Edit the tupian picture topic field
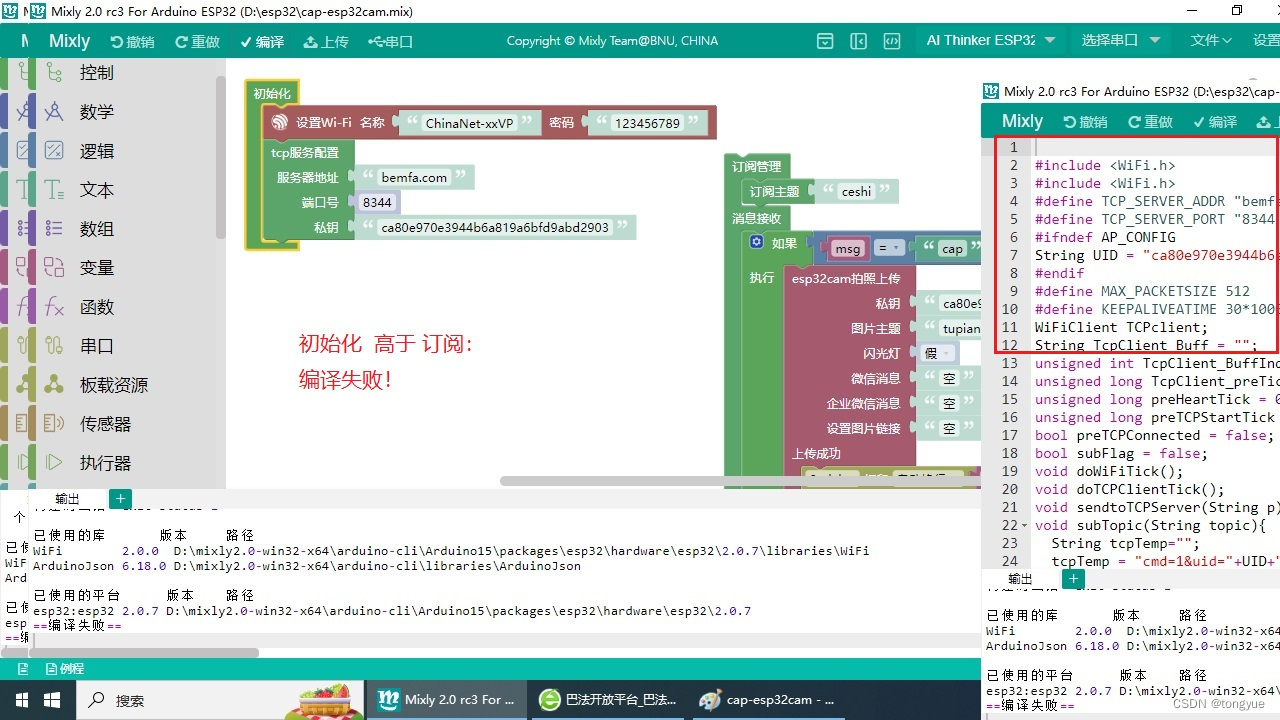1280x720 pixels. [961, 328]
